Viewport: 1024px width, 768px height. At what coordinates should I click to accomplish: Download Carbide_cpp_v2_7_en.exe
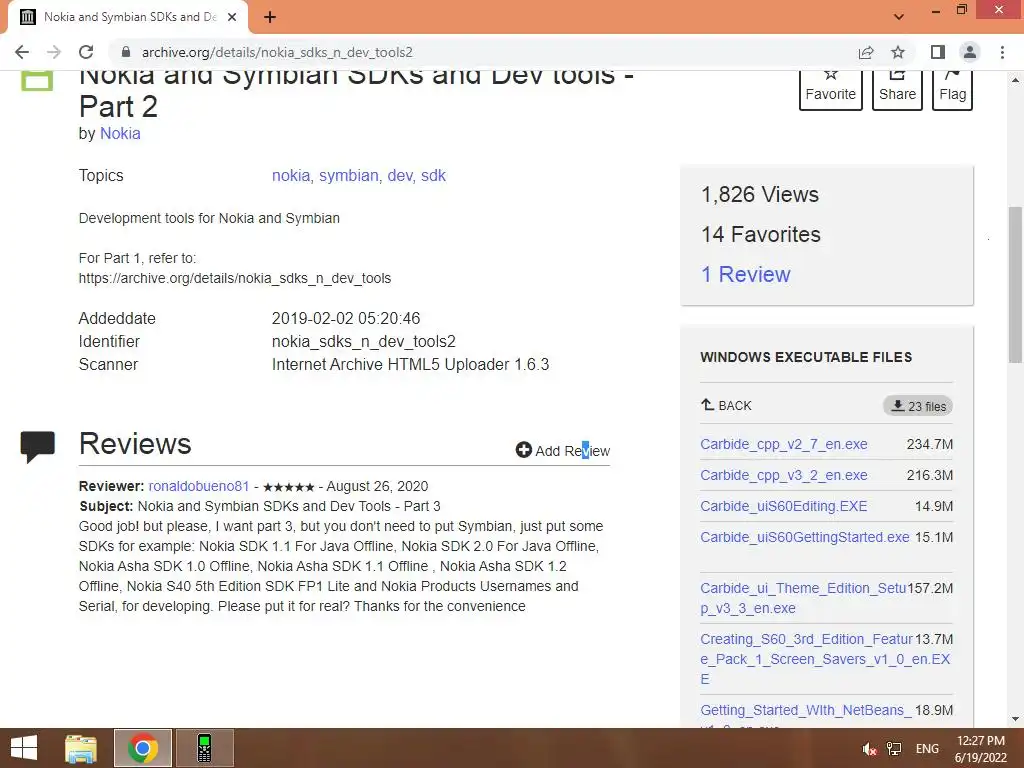[x=784, y=444]
